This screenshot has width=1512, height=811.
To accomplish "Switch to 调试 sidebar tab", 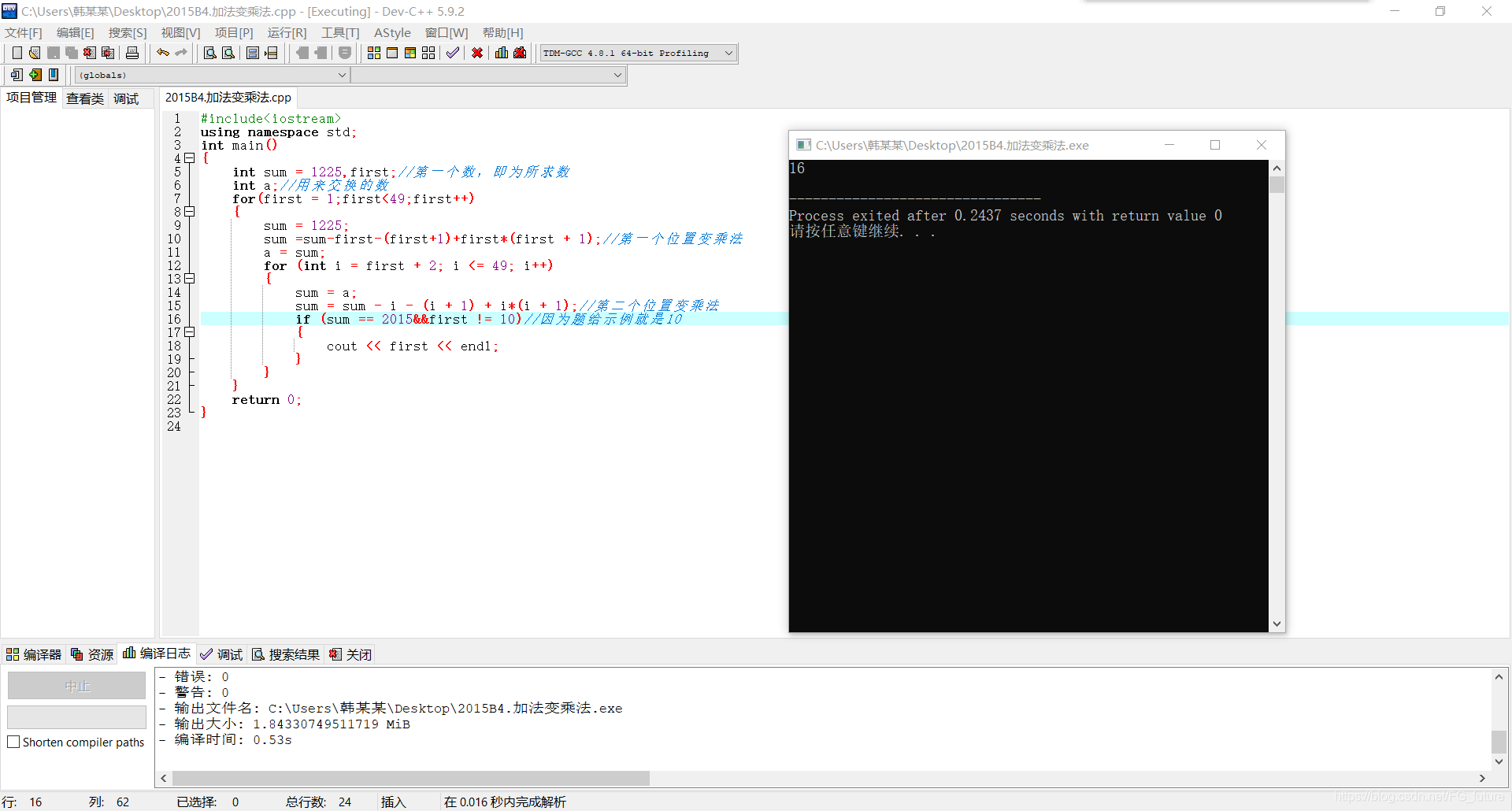I will pyautogui.click(x=126, y=98).
